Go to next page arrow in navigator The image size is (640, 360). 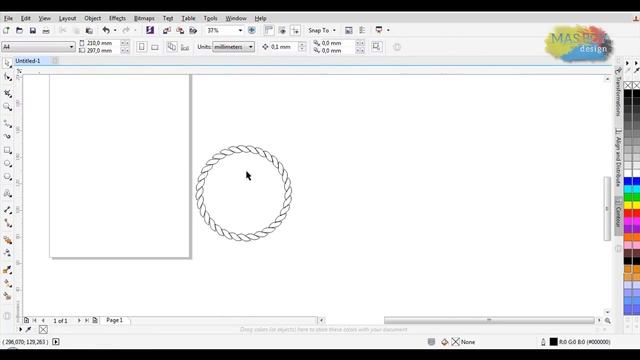79,321
